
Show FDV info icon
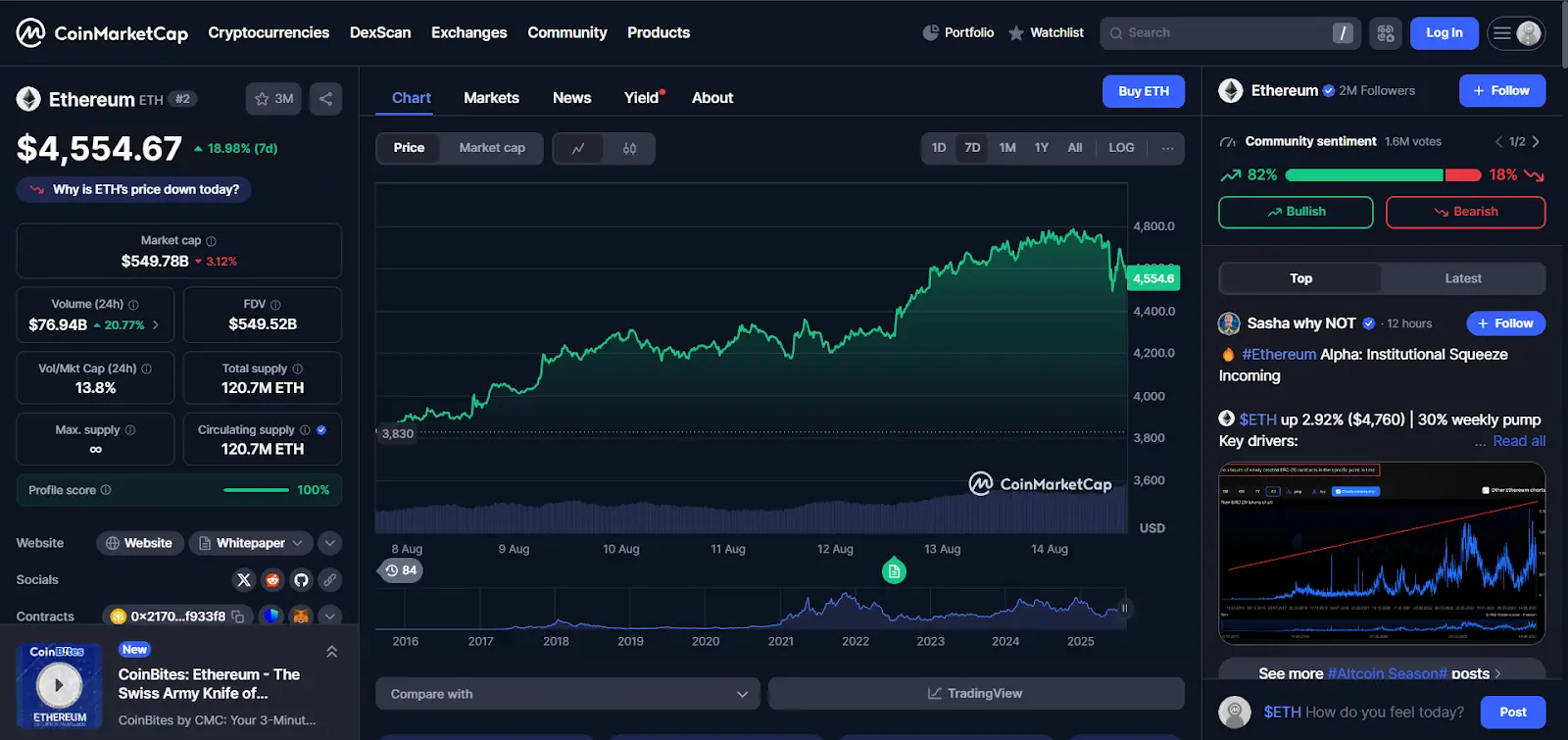275,305
